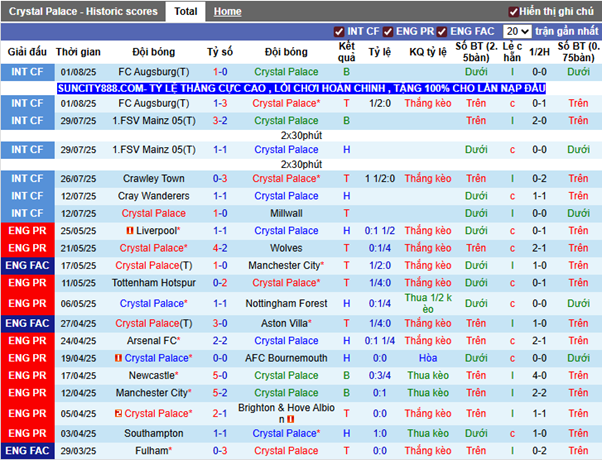Screen dimensions: 602x460
Task: Click half-time score 2-2
Action: pos(539,393)
